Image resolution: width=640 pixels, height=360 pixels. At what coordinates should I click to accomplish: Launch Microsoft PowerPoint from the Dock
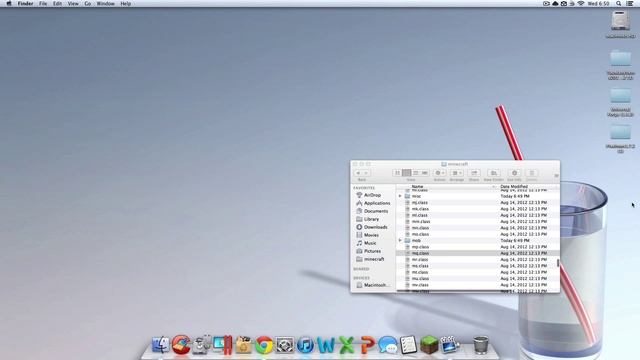(x=367, y=345)
